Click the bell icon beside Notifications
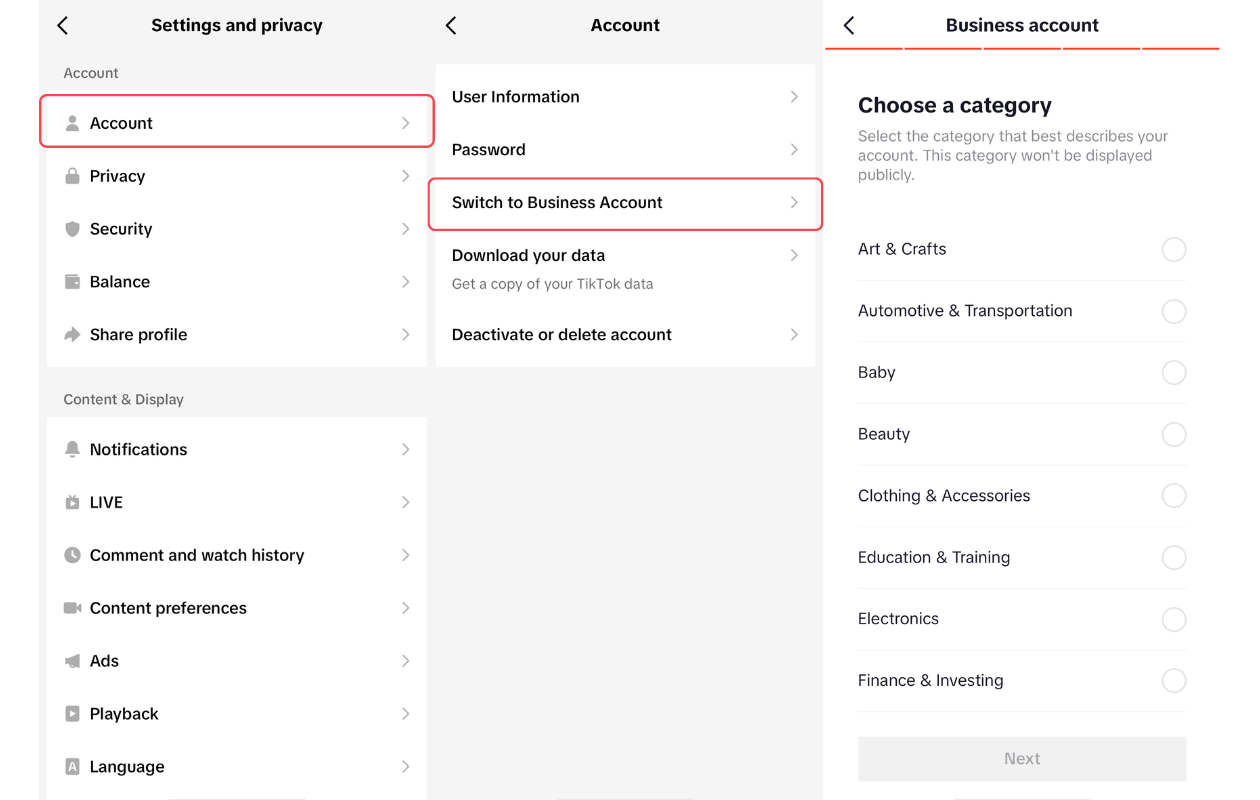This screenshot has height=800, width=1260. pos(72,449)
